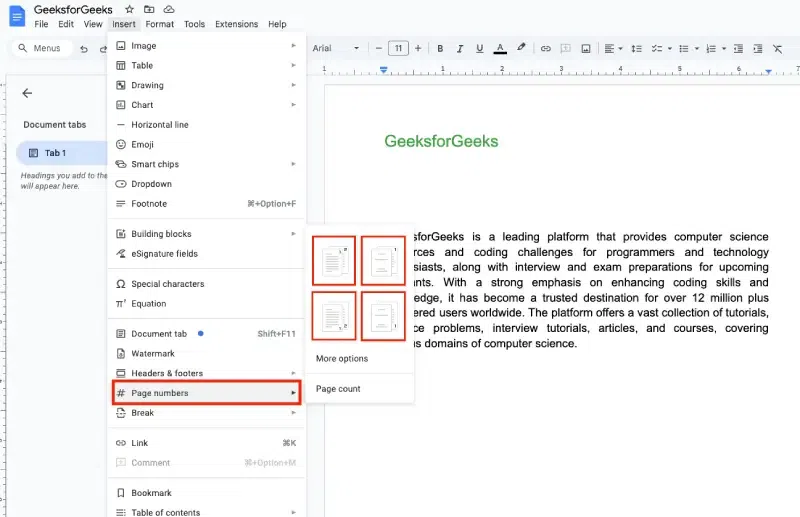Insert a Footnote
The width and height of the screenshot is (800, 517).
(x=206, y=204)
